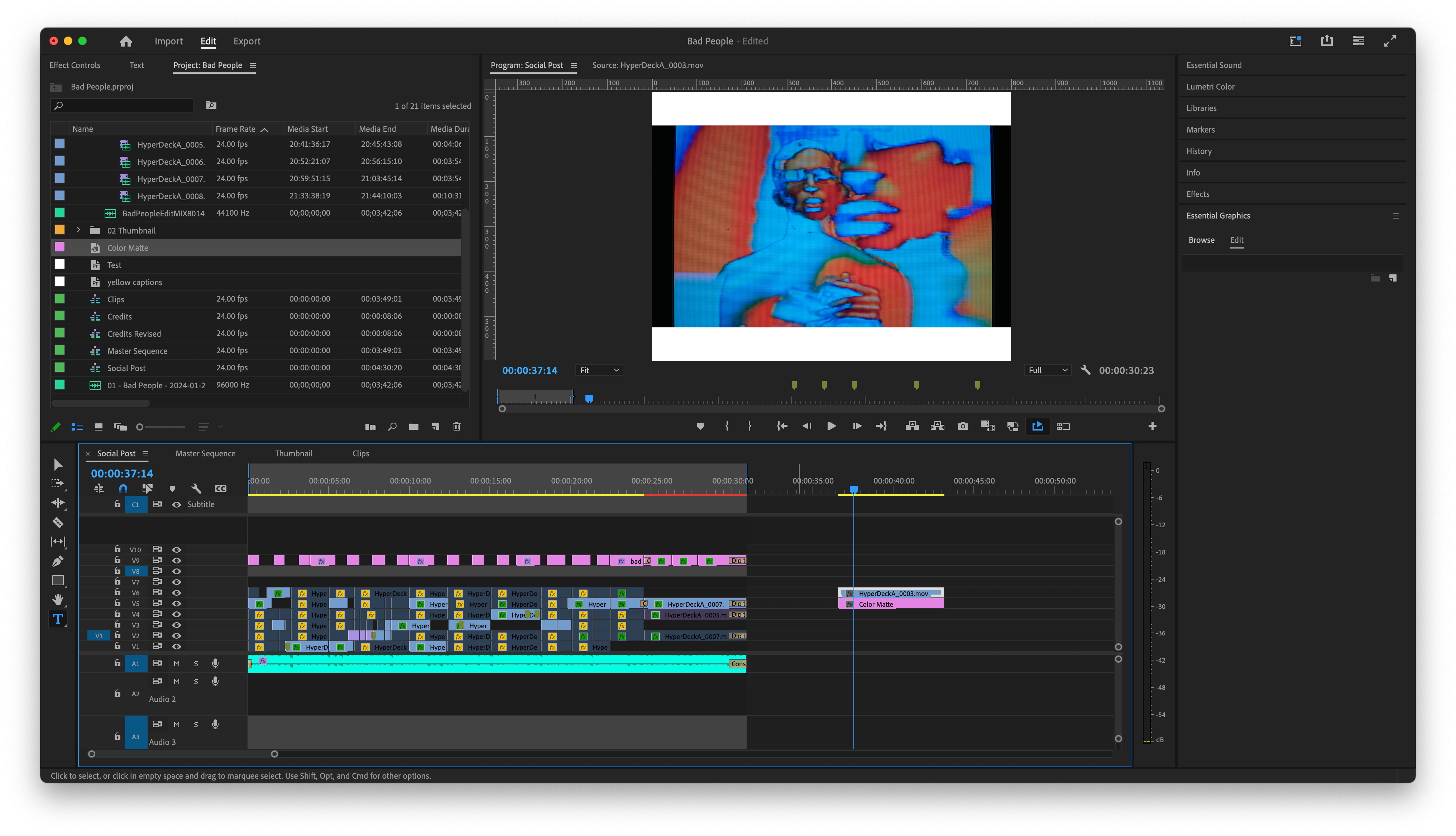The height and width of the screenshot is (836, 1456).
Task: Open the New Bin folder icon in Project panel
Action: [x=413, y=427]
